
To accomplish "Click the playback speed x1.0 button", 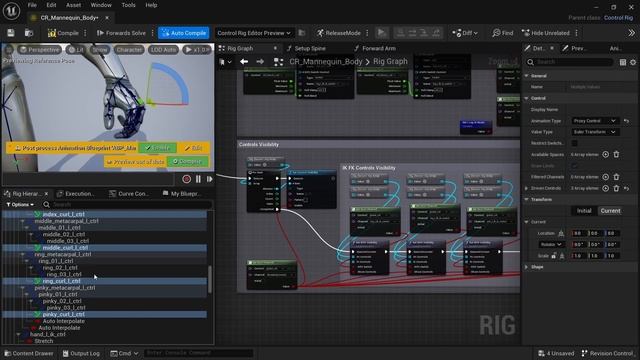I will pos(197,50).
